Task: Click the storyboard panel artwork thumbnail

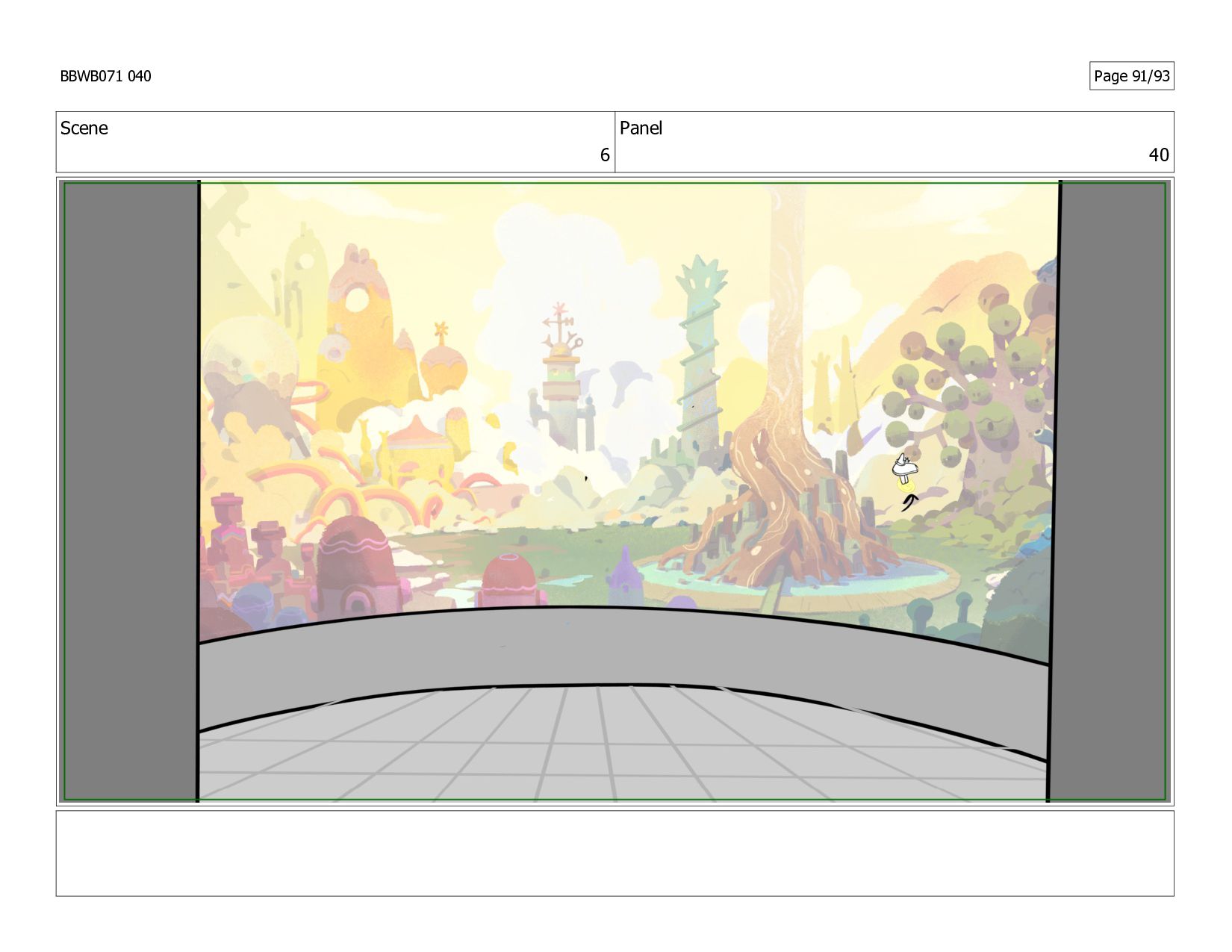Action: [615, 491]
